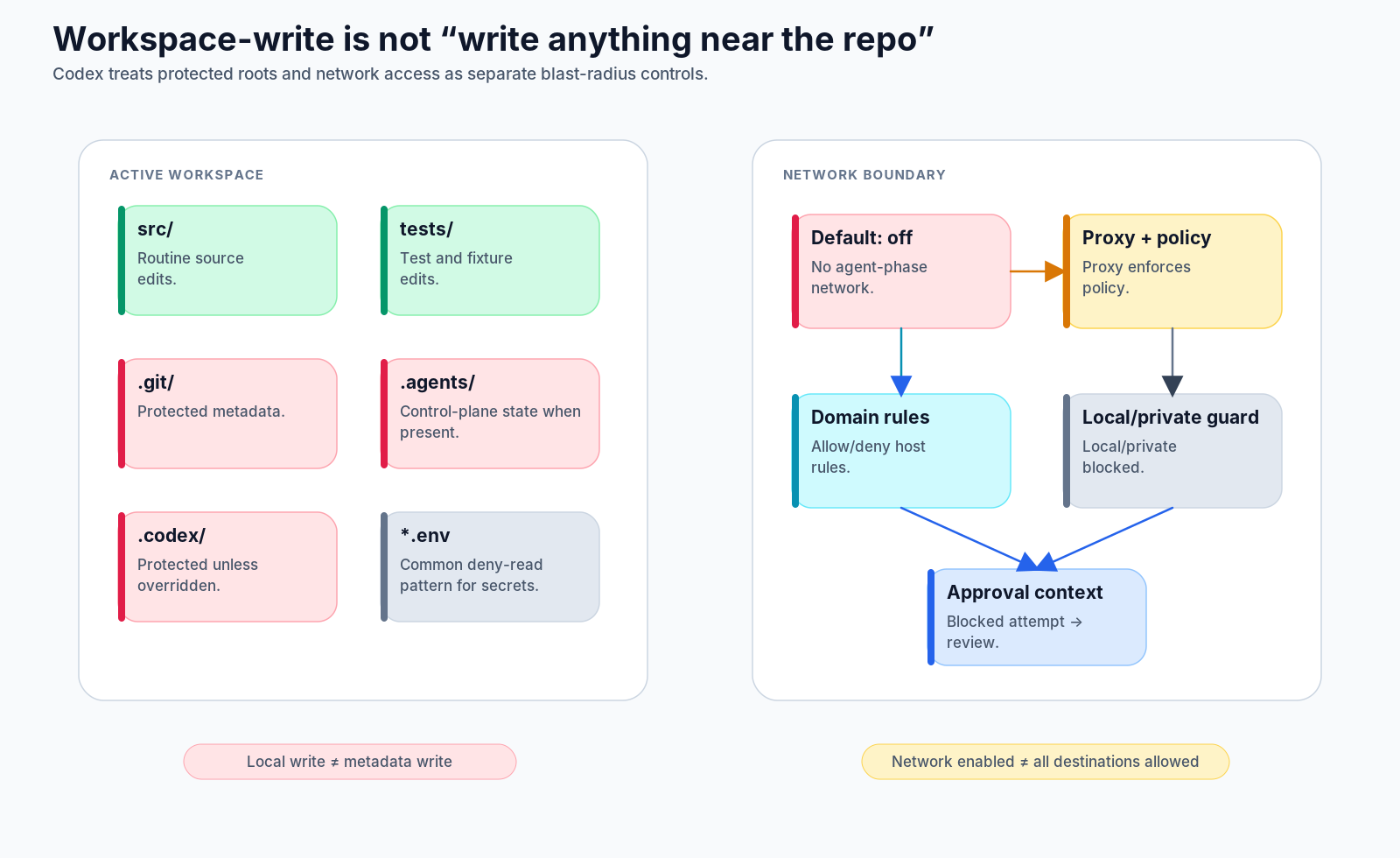
Task: Click the Local/private guard card
Action: [1172, 451]
